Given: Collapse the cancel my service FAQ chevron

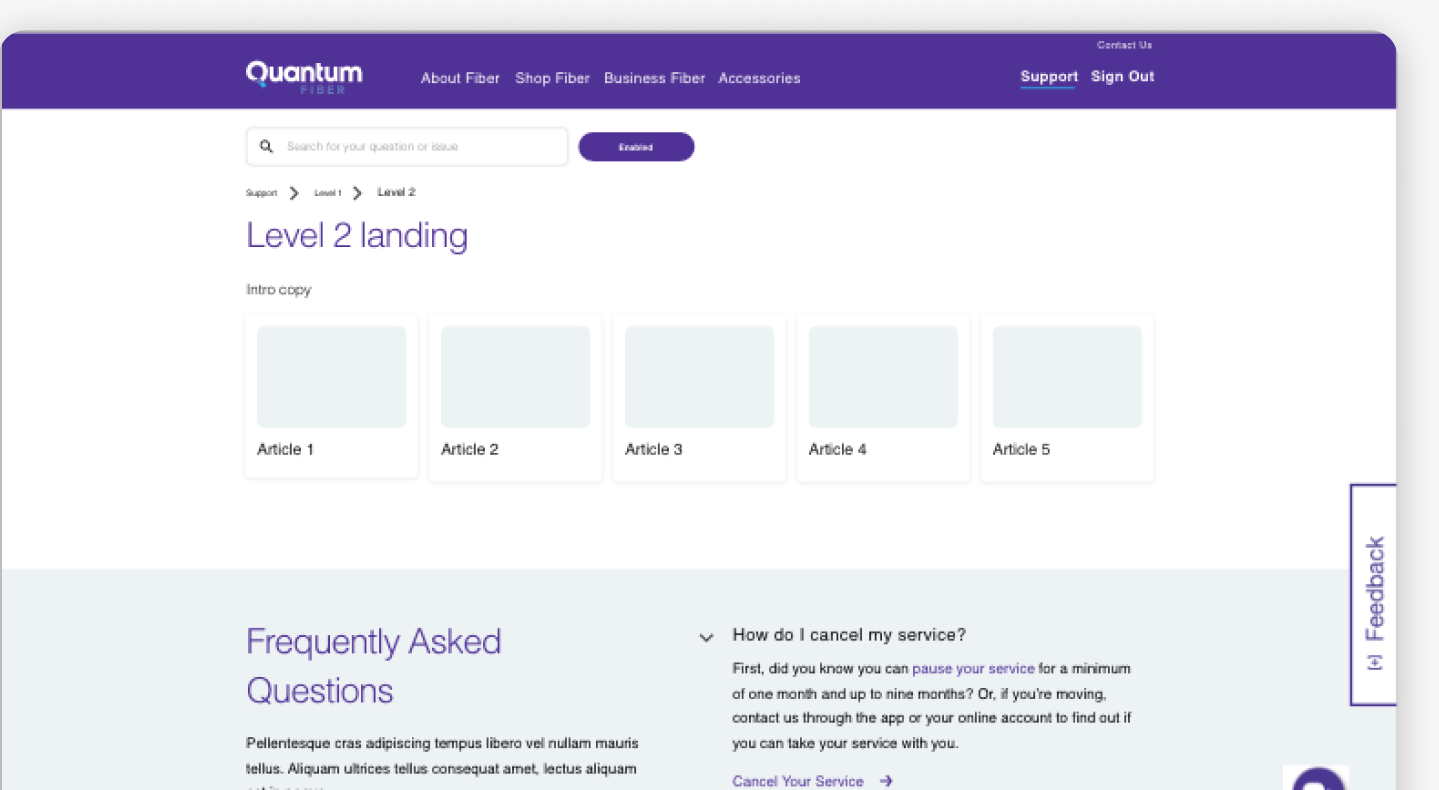Looking at the screenshot, I should (707, 637).
